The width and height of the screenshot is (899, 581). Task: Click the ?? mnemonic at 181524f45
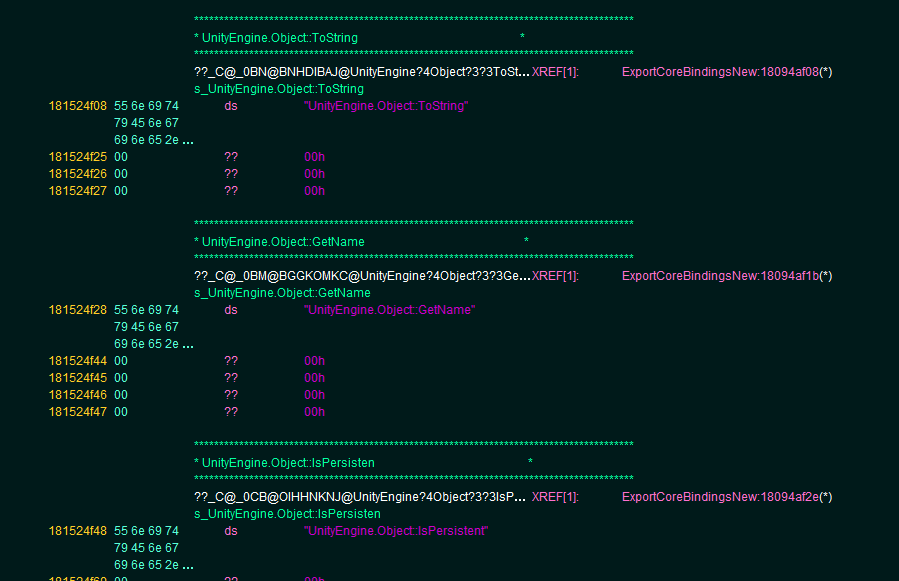tap(230, 378)
